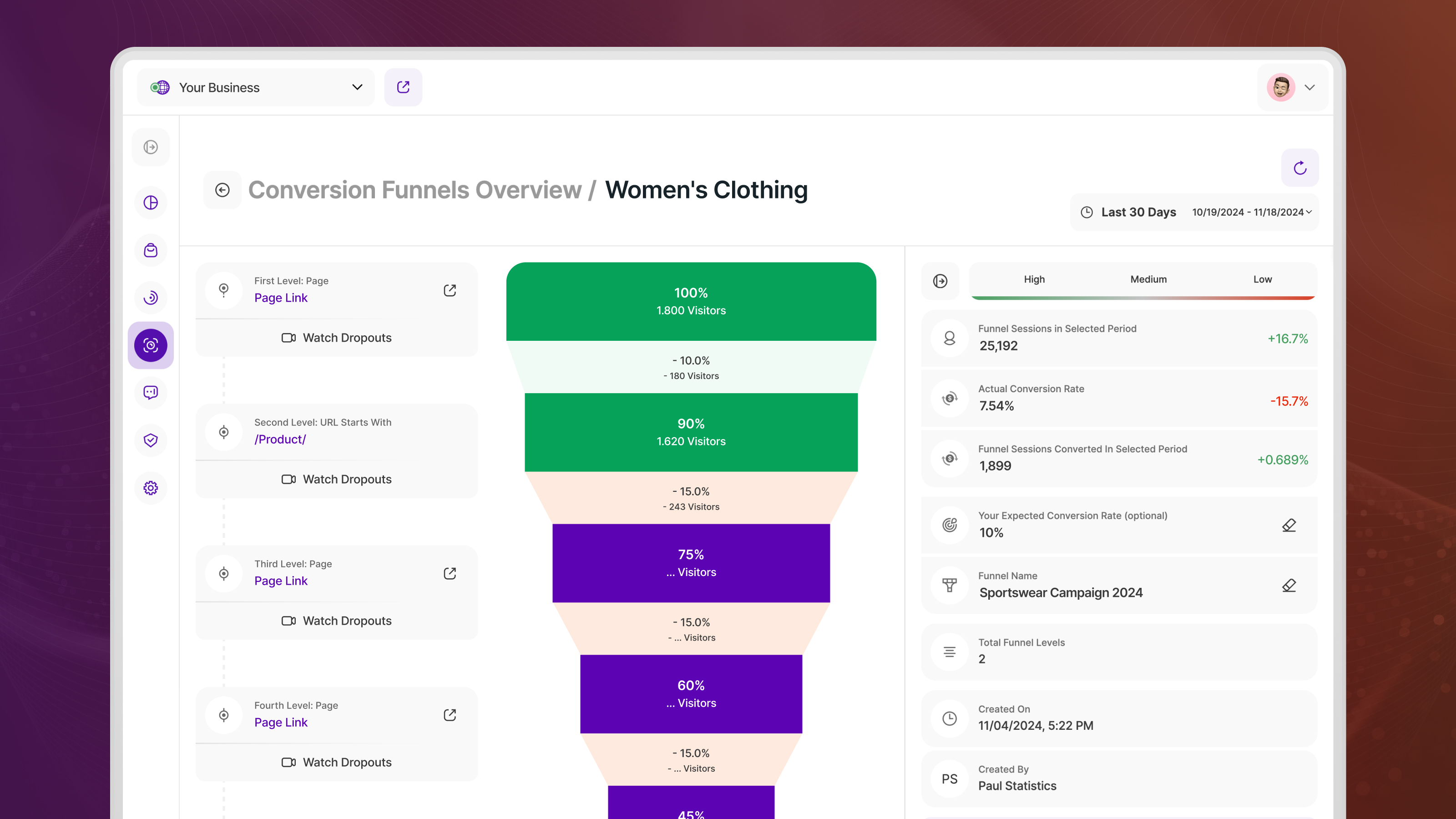The height and width of the screenshot is (819, 1456).
Task: Open the Last 30 Days date range picker
Action: (1194, 212)
